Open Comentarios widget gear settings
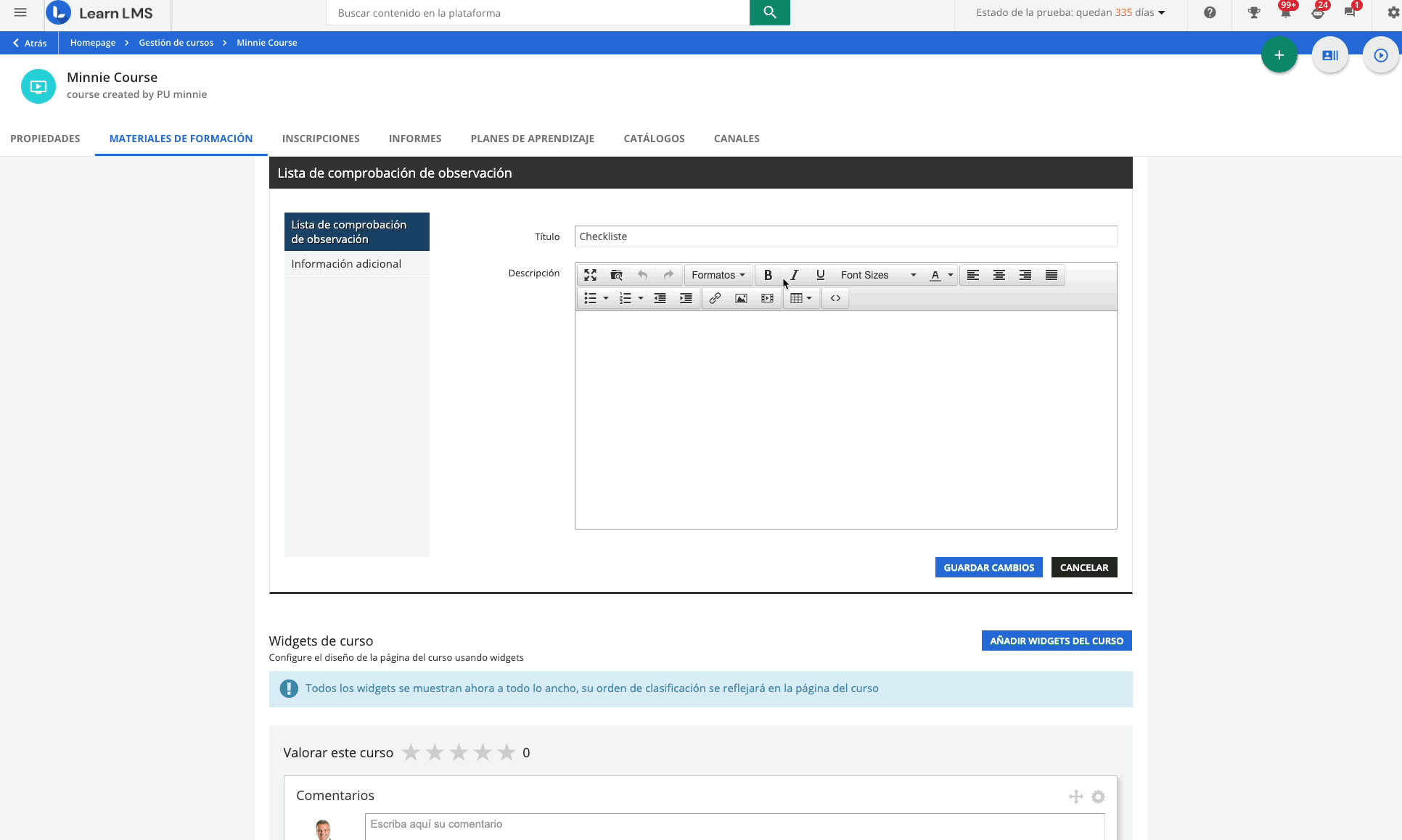The height and width of the screenshot is (840, 1402). (x=1098, y=796)
